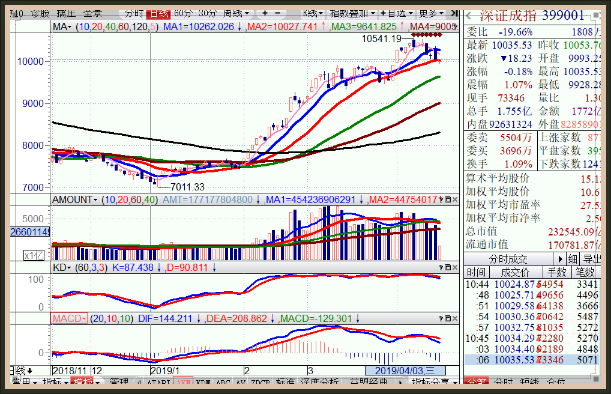
Task: Maximize the MACD indicator panel
Action: point(448,318)
